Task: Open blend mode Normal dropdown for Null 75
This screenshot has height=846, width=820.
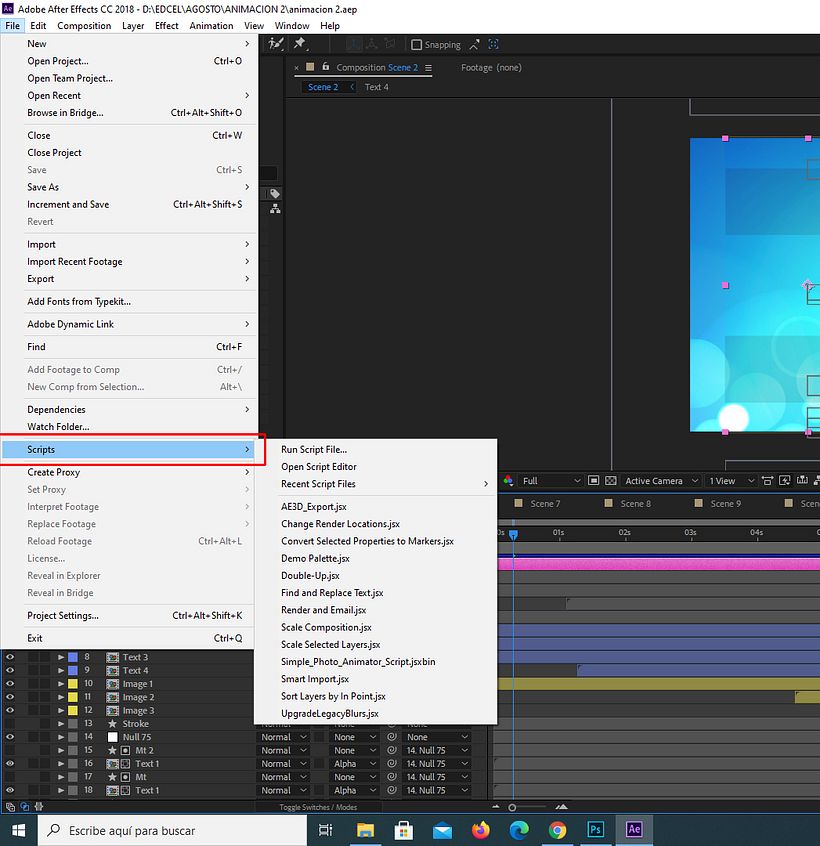Action: point(284,736)
